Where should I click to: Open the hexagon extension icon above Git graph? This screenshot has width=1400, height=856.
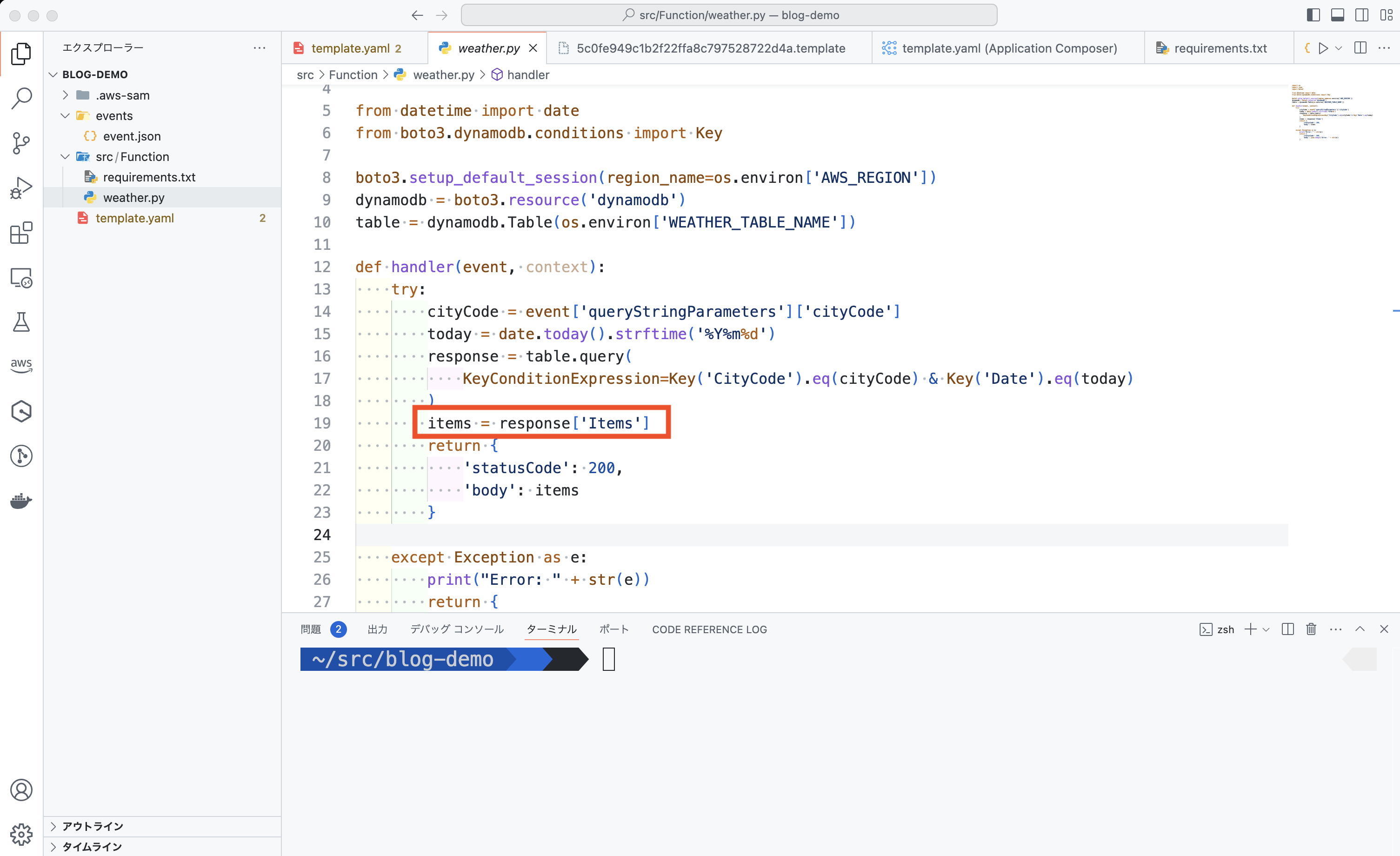tap(21, 411)
